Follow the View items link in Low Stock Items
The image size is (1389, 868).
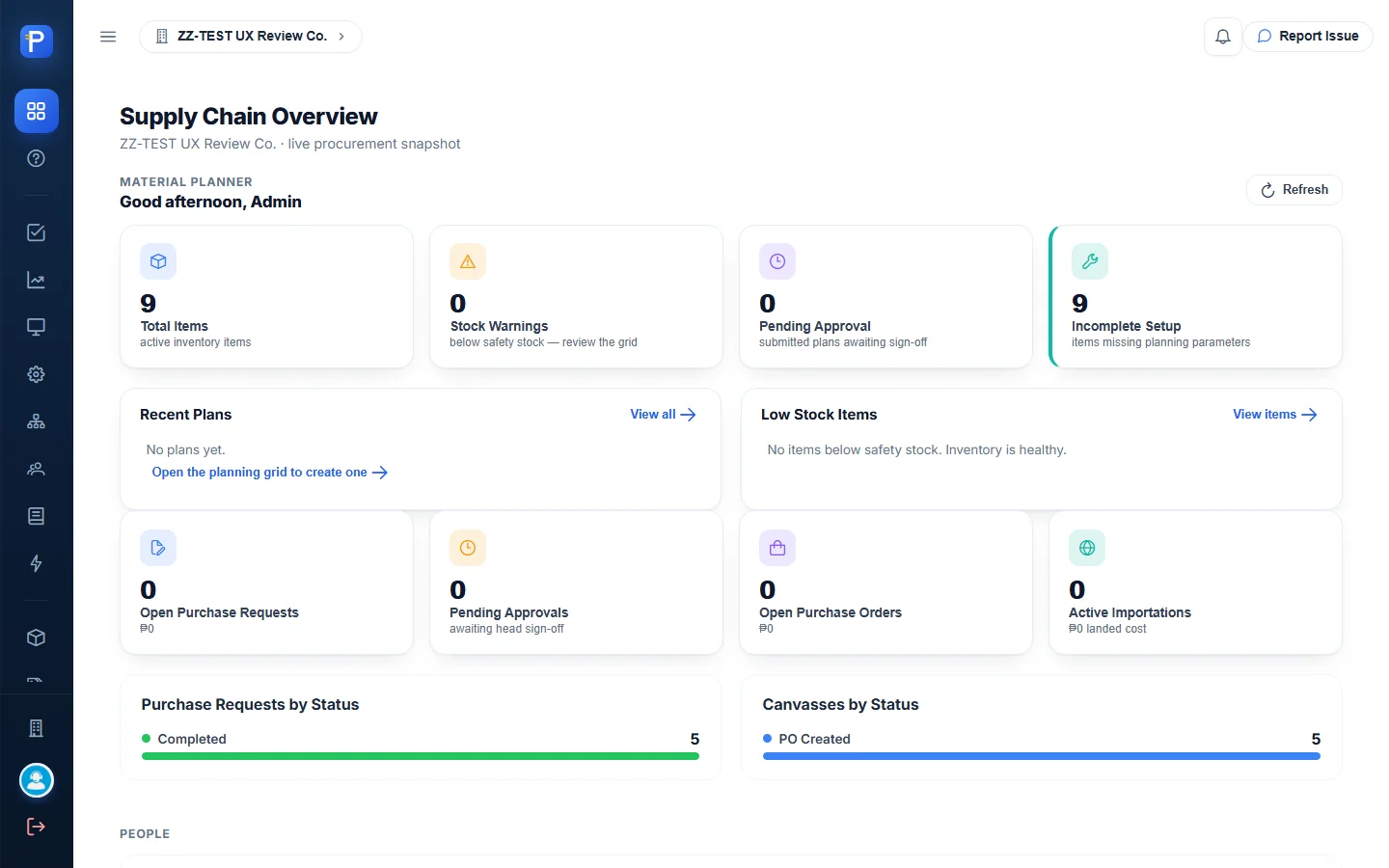[x=1275, y=415]
